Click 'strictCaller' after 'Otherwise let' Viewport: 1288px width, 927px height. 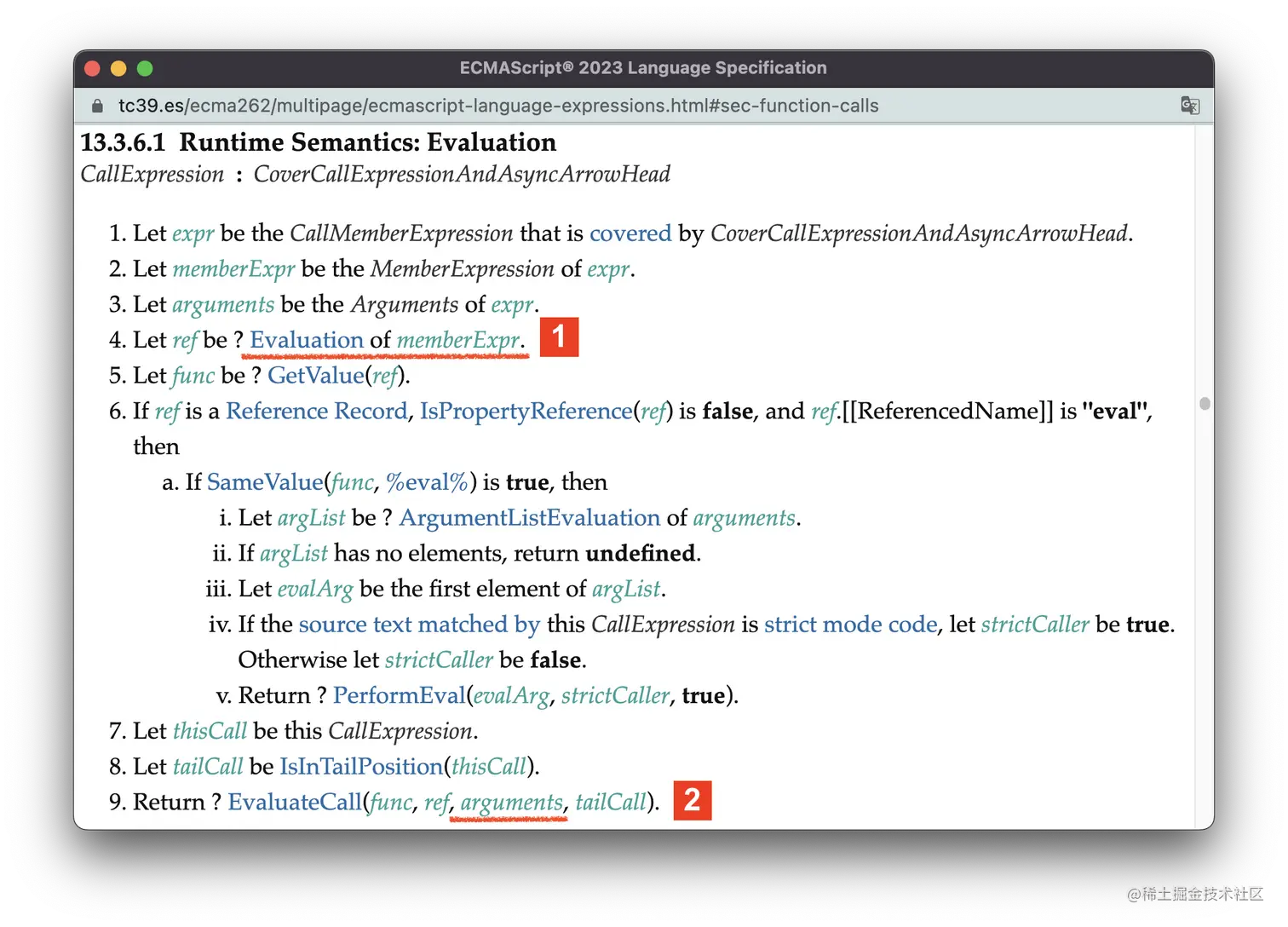point(439,660)
